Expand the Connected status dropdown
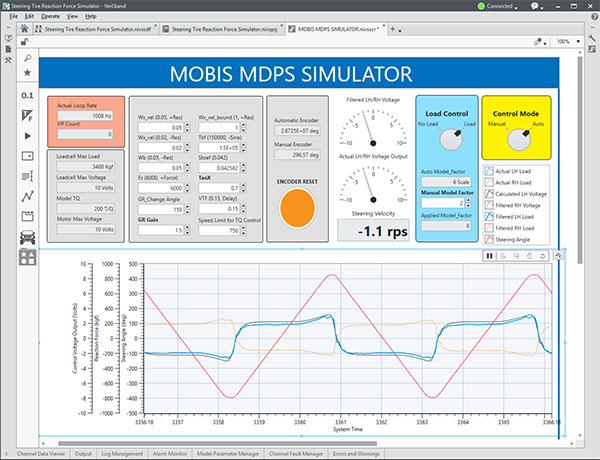Viewport: 600px width, 460px height. click(x=531, y=8)
